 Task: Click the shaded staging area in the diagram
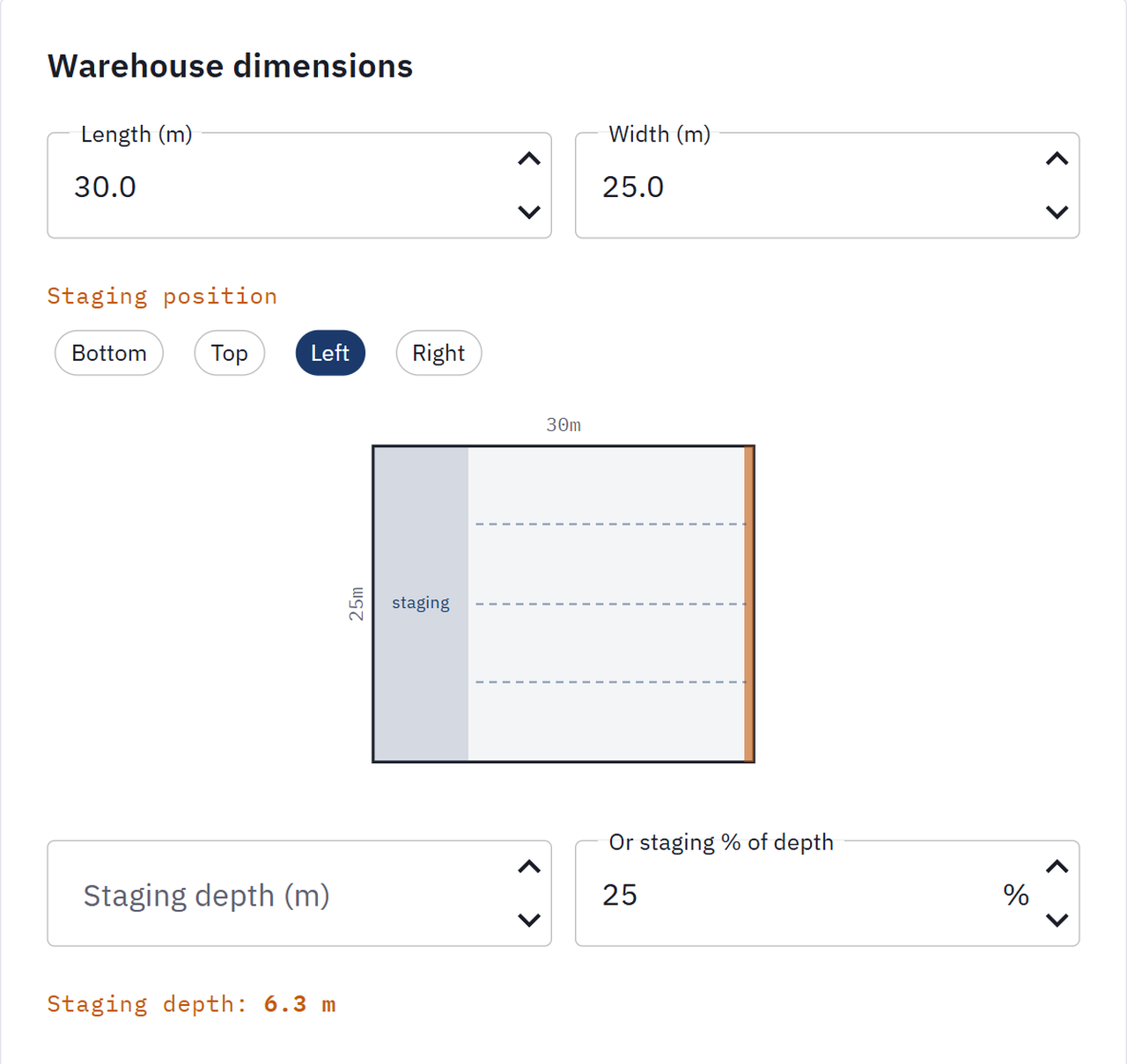point(421,603)
